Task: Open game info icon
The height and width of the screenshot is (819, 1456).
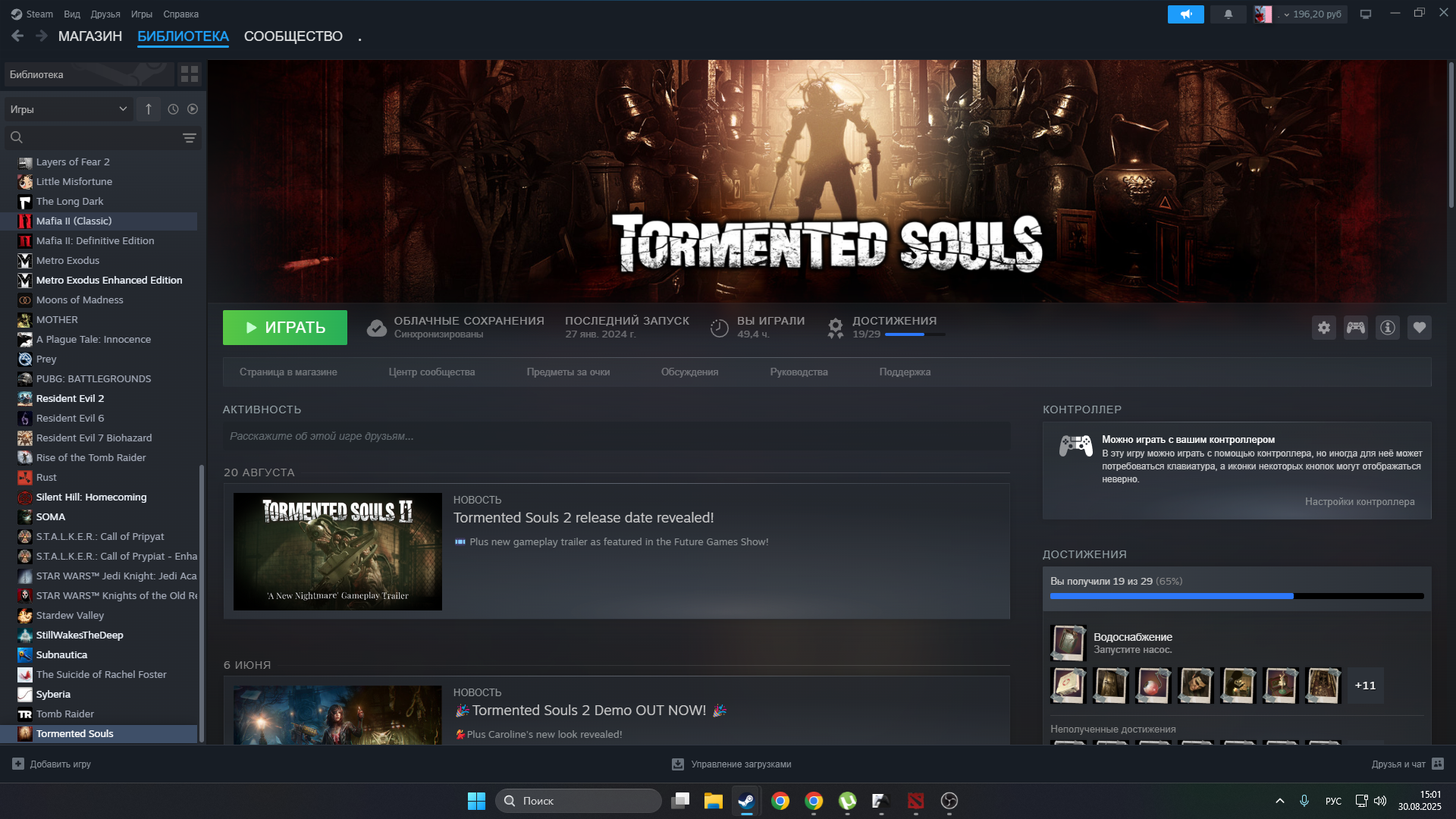Action: 1387,328
